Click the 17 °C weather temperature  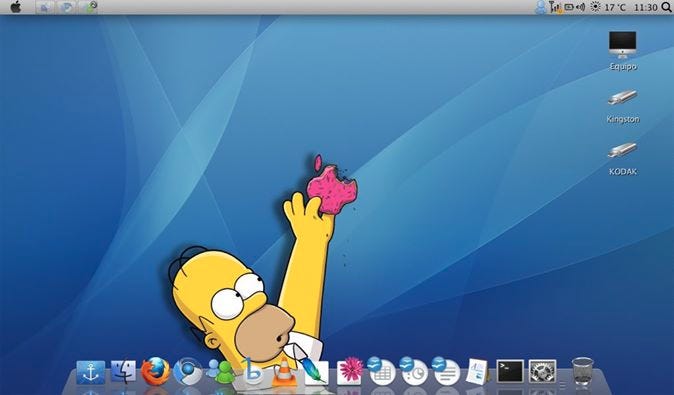coord(615,7)
